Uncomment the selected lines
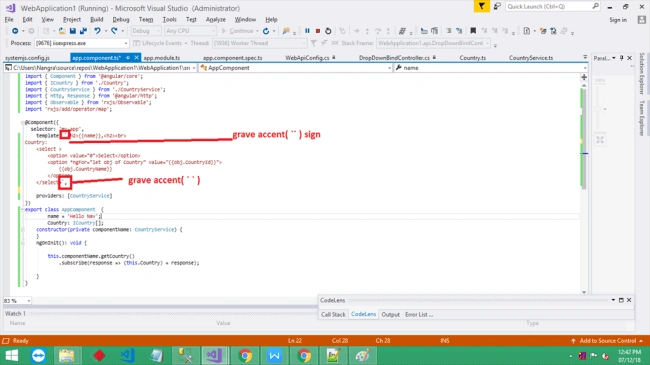 (459, 31)
